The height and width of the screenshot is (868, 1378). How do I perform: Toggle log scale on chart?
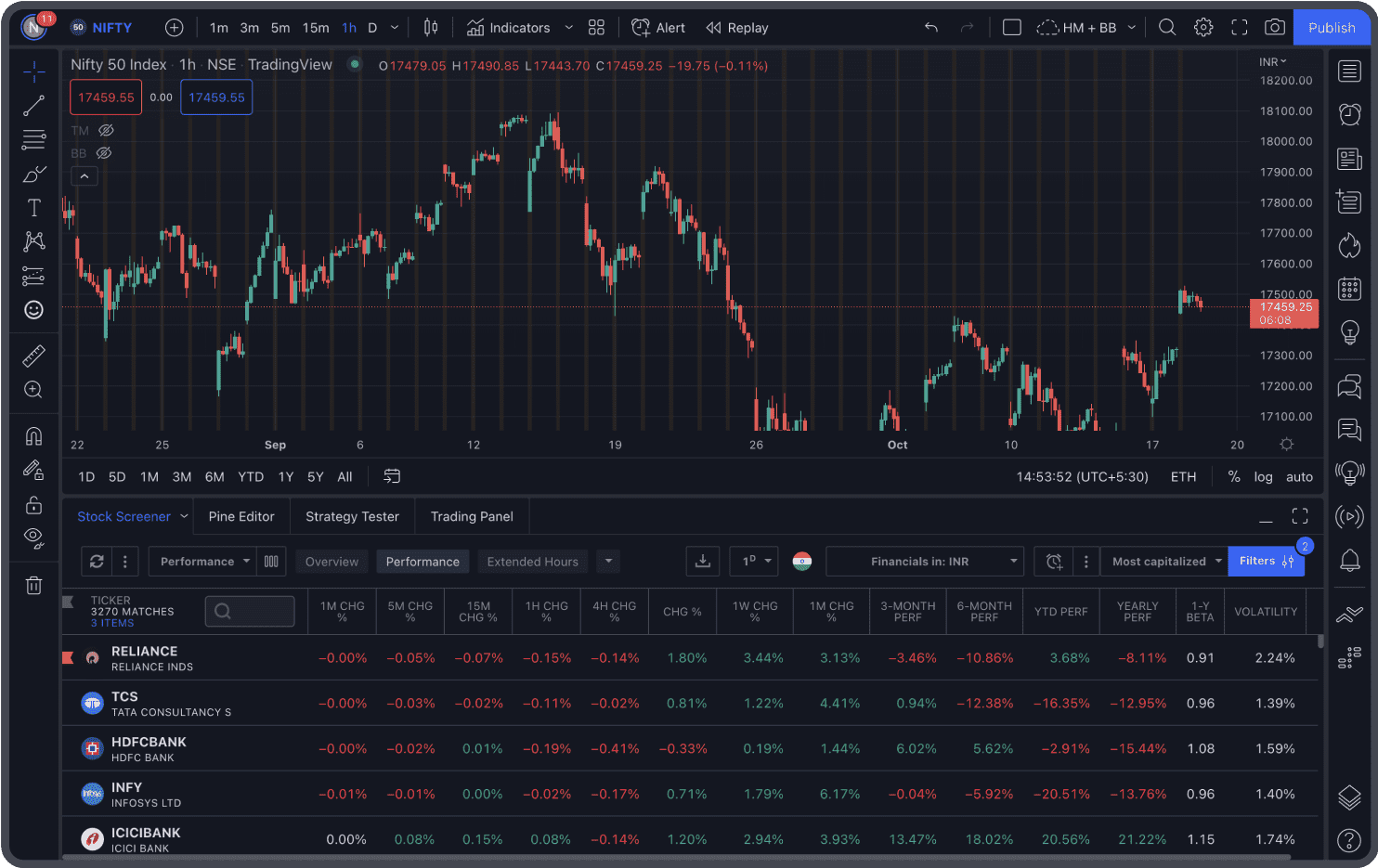point(1263,476)
